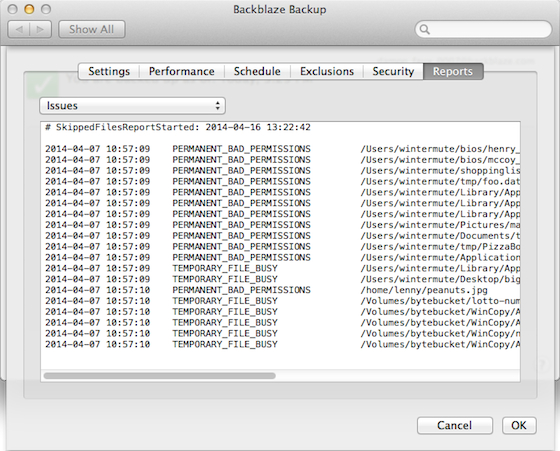Viewport: 560px width, 451px height.
Task: Select the row with /Users/wintermute/bios/henry_ path
Action: [282, 149]
